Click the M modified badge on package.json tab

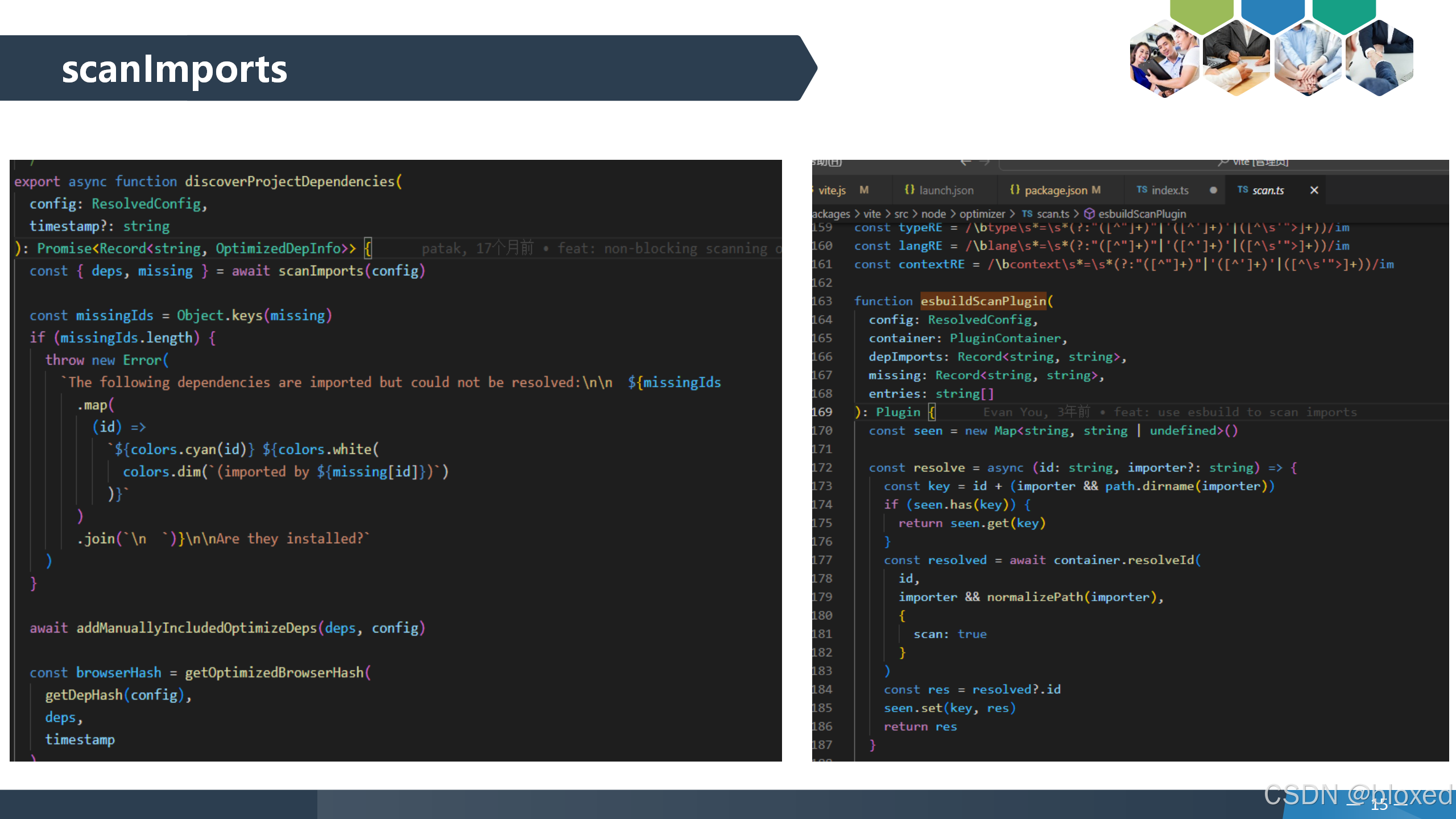click(x=1096, y=190)
